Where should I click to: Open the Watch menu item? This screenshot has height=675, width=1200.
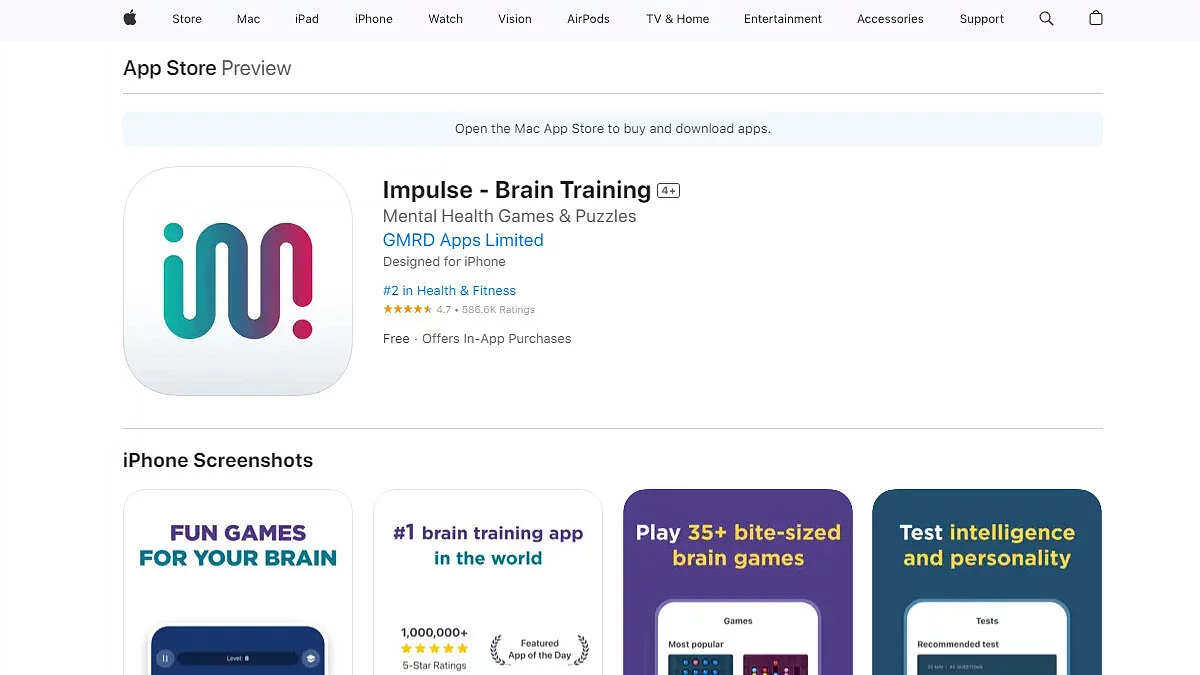446,19
